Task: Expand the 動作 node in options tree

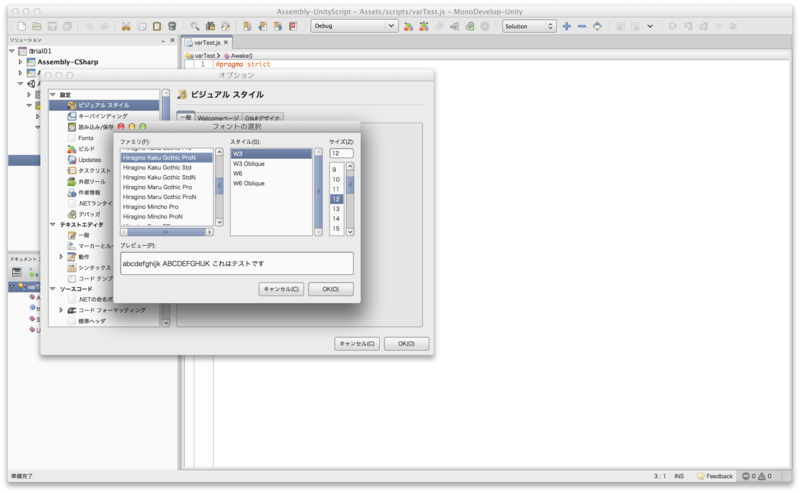Action: coord(61,257)
